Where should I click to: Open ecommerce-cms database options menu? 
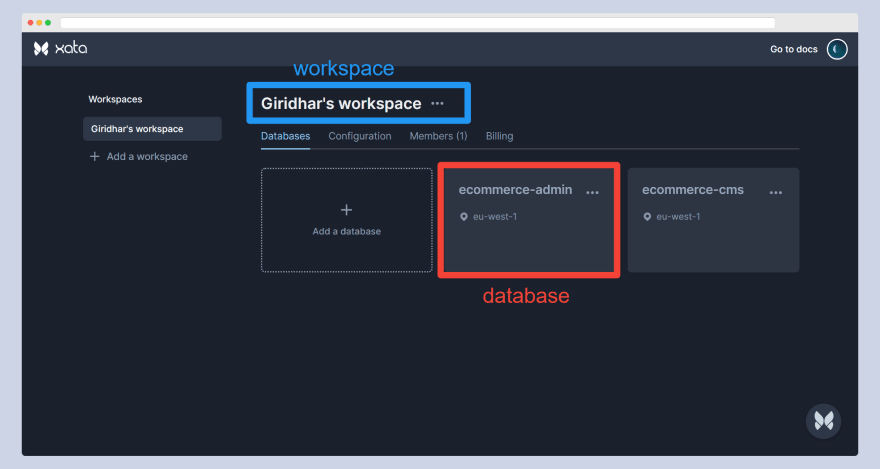[776, 192]
